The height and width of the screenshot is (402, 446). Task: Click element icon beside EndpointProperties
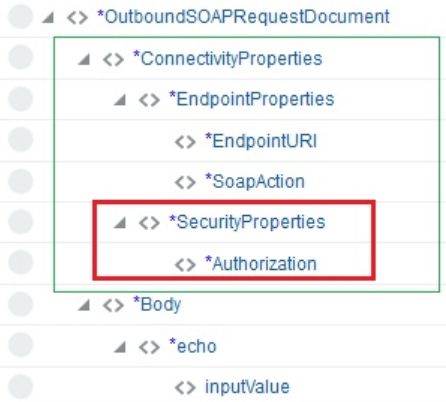149,100
